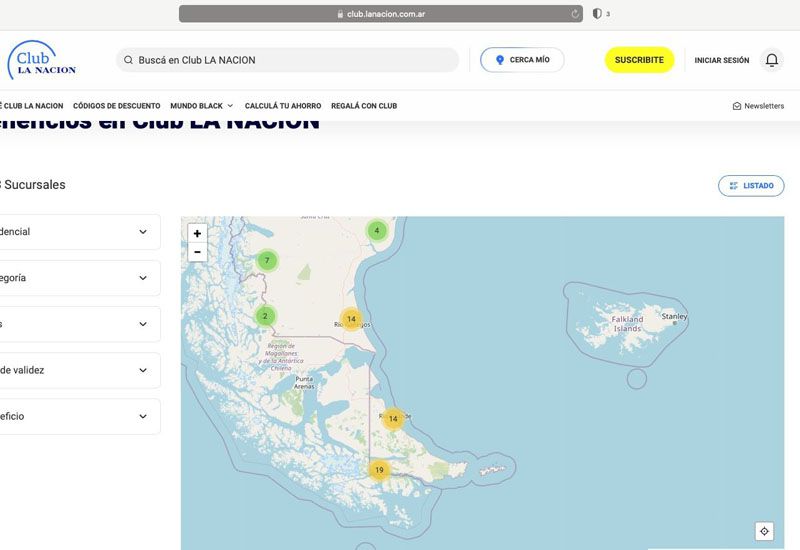Expand the MUNDO BLACK menu
This screenshot has width=800, height=550.
pyautogui.click(x=202, y=106)
